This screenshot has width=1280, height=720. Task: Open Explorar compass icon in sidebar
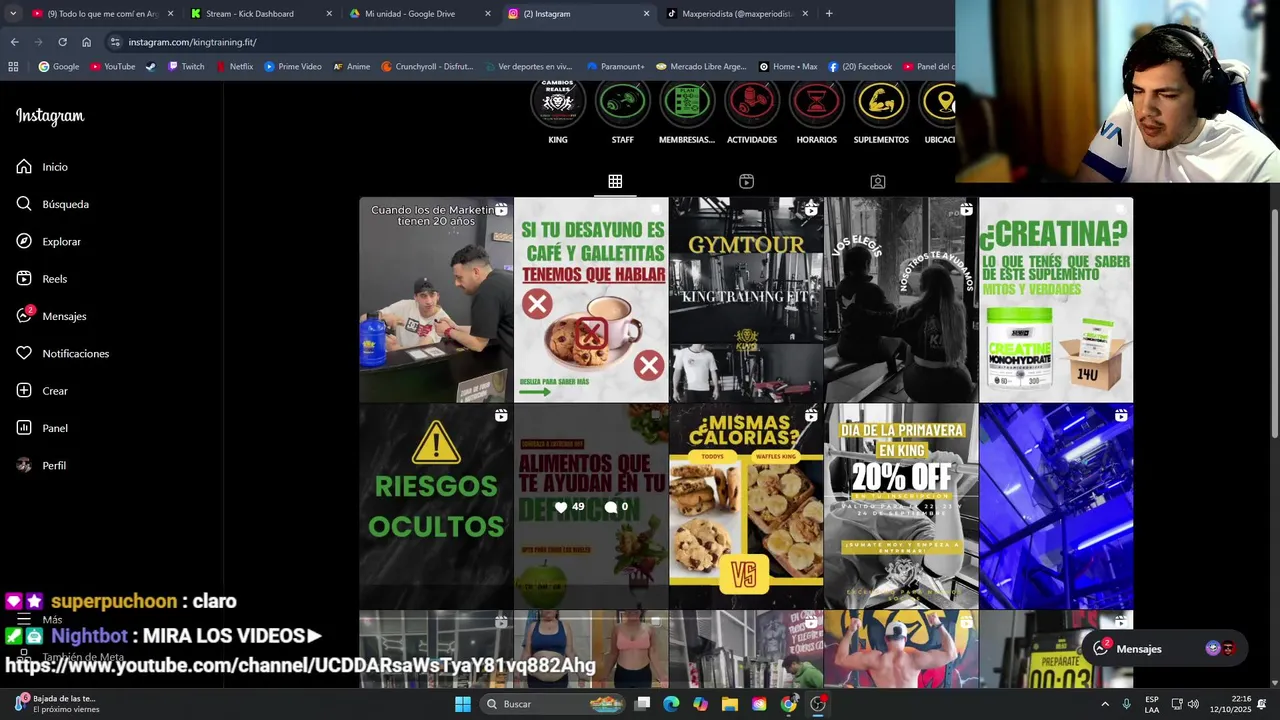(24, 241)
